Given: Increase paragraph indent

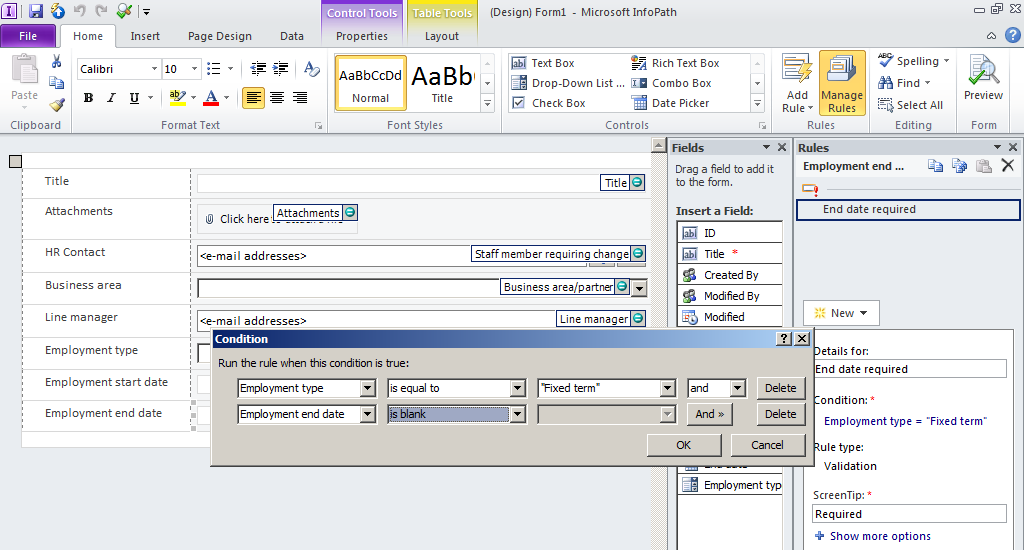Looking at the screenshot, I should [x=281, y=69].
